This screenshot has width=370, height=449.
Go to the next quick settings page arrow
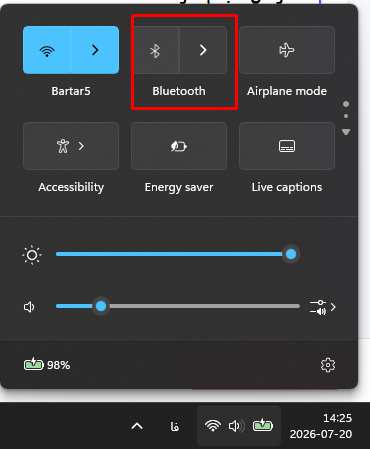[x=346, y=132]
